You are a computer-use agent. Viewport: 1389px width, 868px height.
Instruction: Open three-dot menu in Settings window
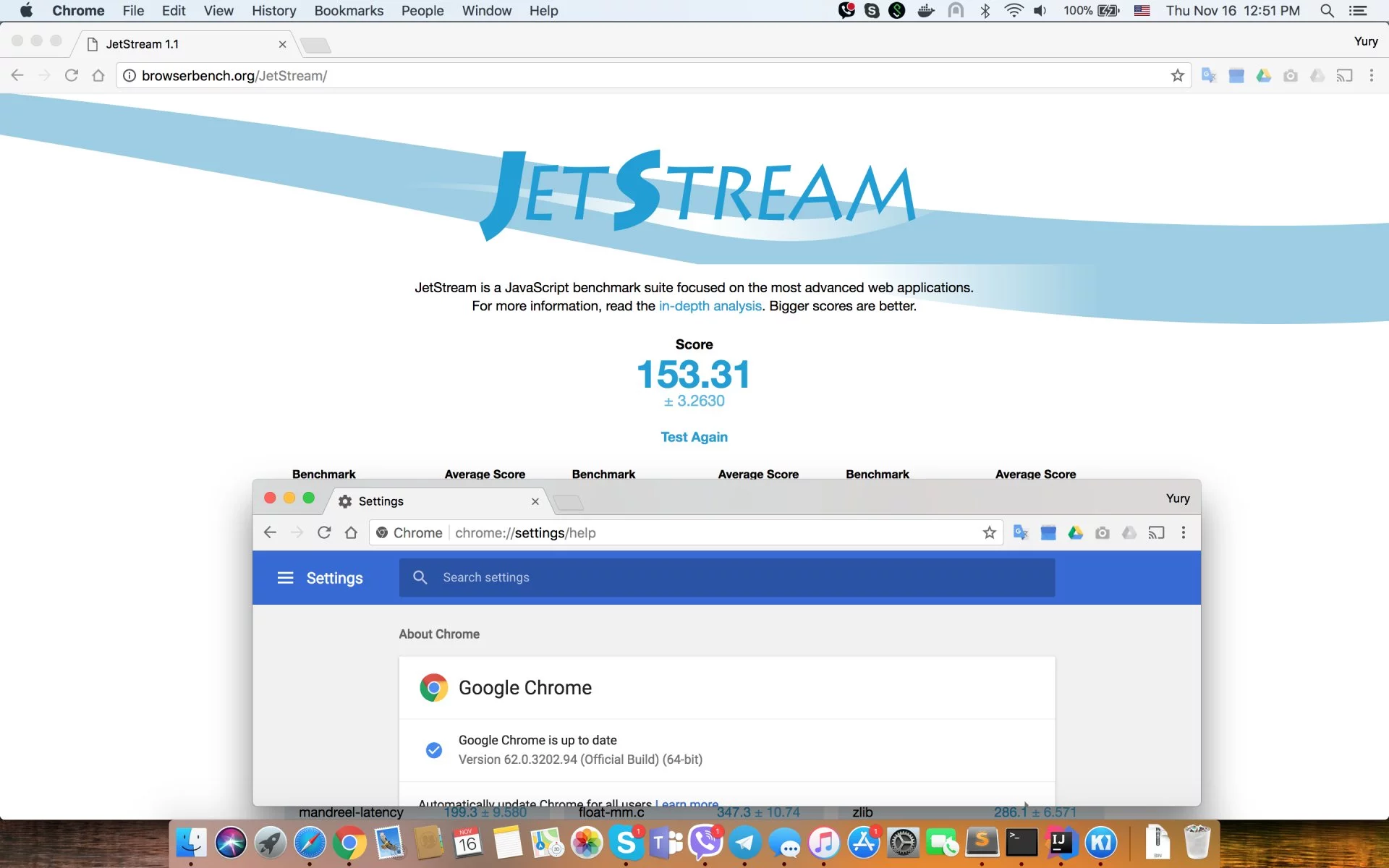(x=1184, y=532)
